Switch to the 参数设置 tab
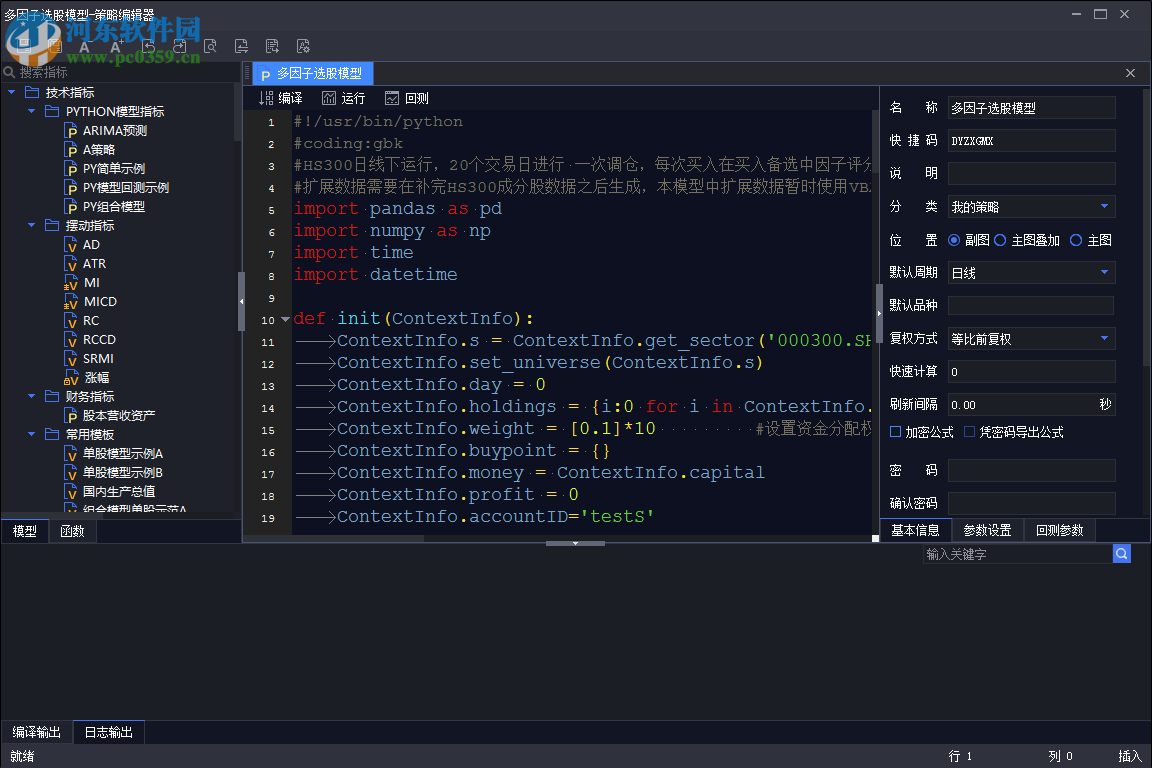This screenshot has height=768, width=1152. point(987,530)
